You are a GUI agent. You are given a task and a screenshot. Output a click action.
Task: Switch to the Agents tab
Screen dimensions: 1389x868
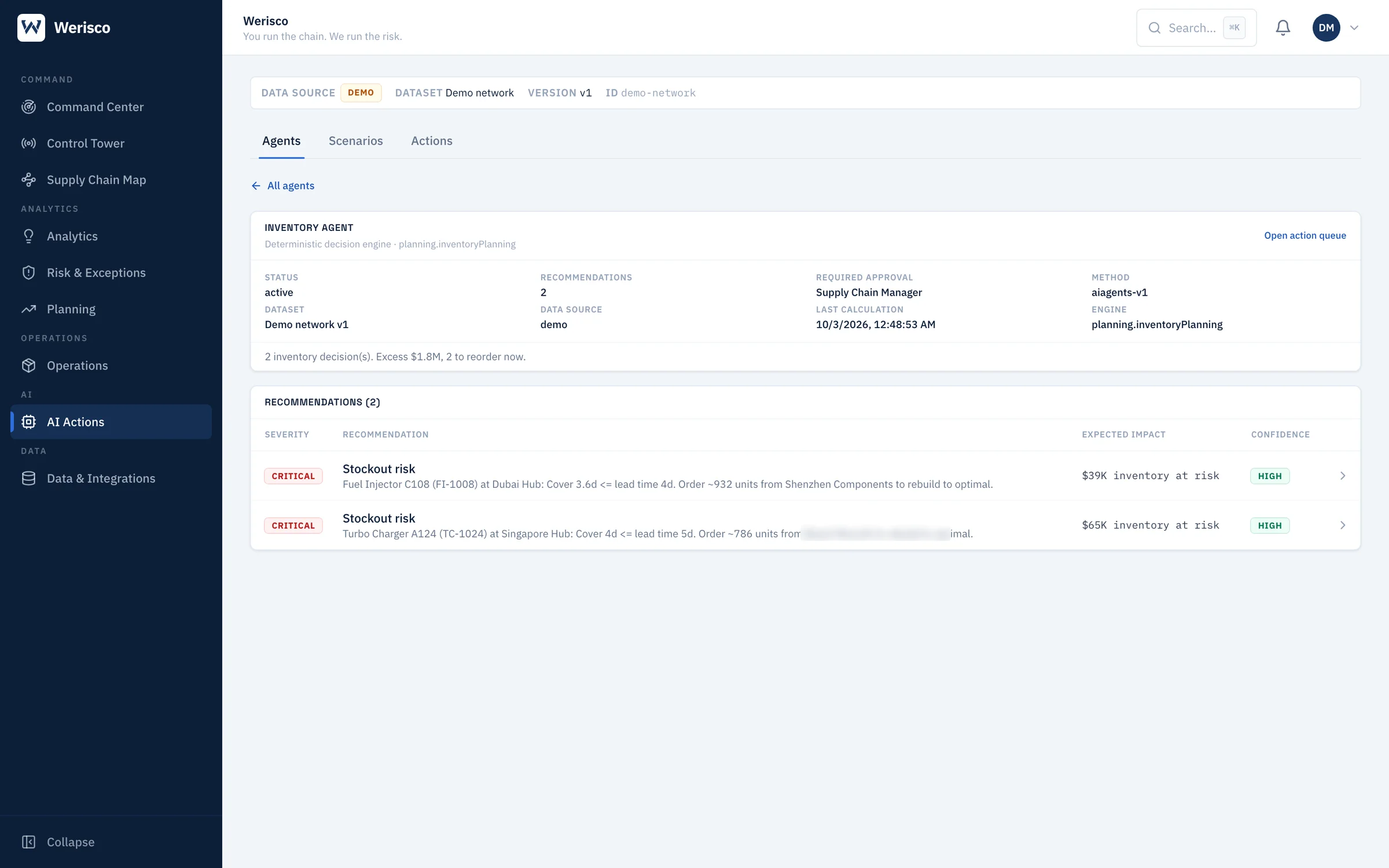(x=281, y=141)
